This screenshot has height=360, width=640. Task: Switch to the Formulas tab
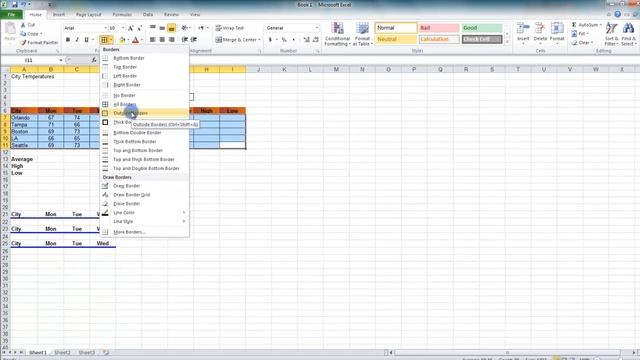[122, 14]
